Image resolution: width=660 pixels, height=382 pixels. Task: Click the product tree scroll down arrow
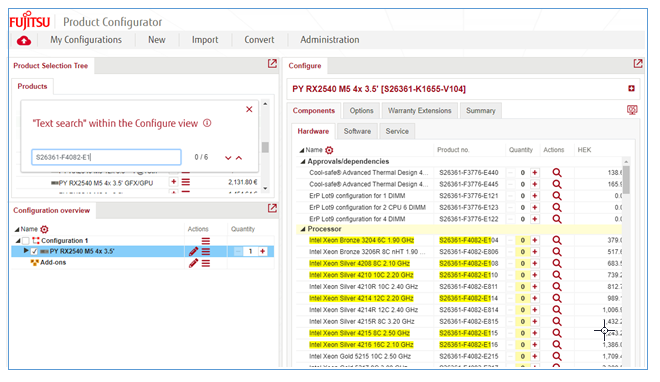click(265, 188)
